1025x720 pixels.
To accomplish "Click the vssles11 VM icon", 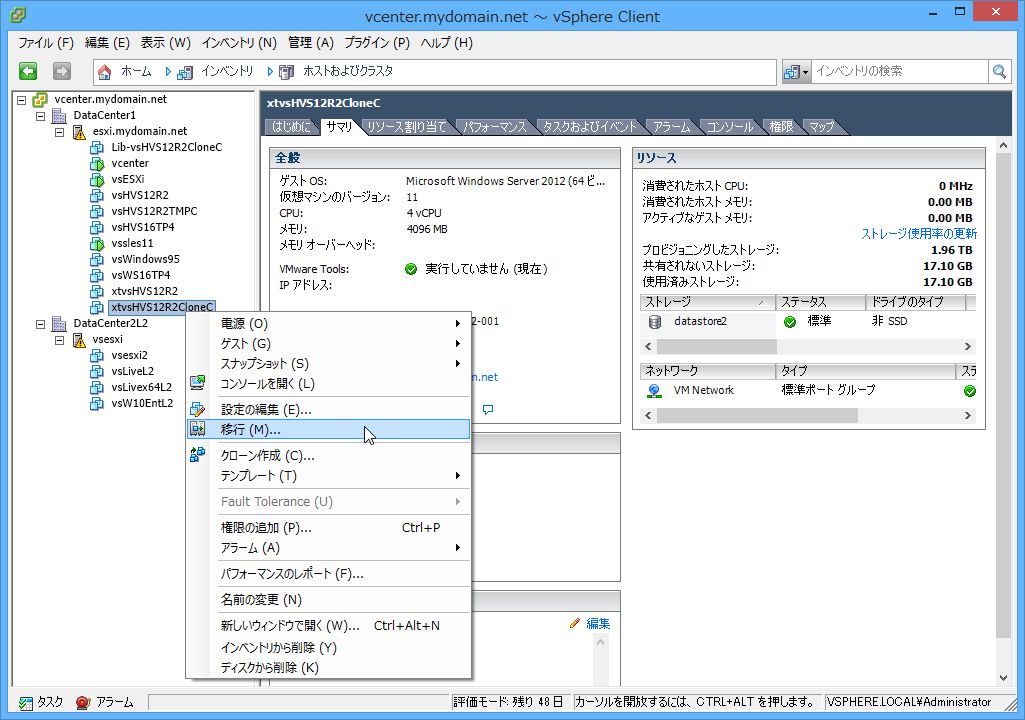I will pos(97,243).
